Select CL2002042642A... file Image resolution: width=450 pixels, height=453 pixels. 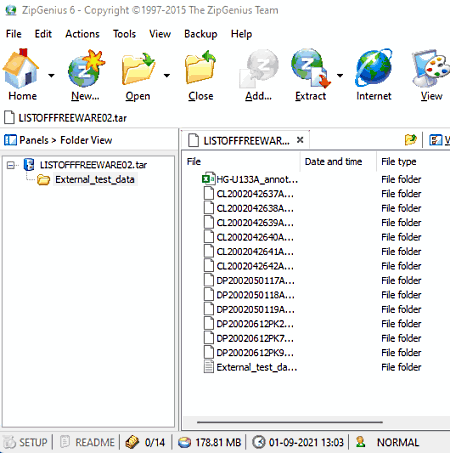pos(255,266)
